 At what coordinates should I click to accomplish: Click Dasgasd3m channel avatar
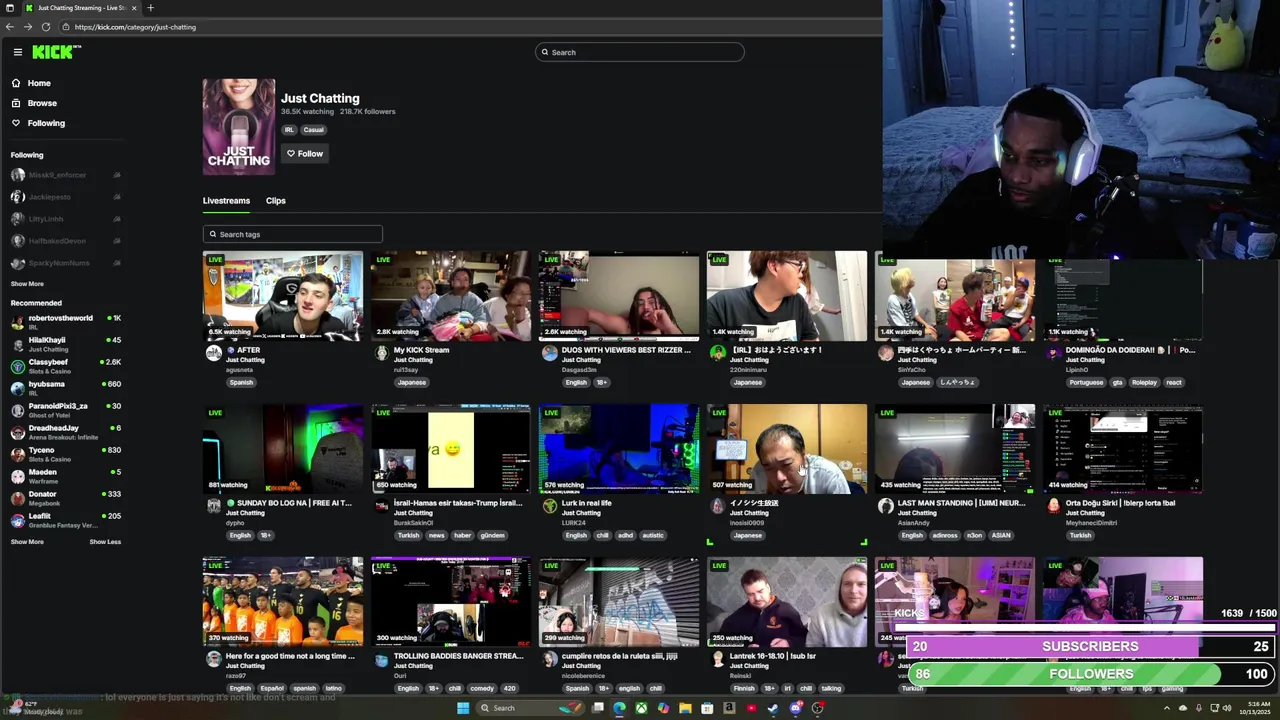coord(549,353)
